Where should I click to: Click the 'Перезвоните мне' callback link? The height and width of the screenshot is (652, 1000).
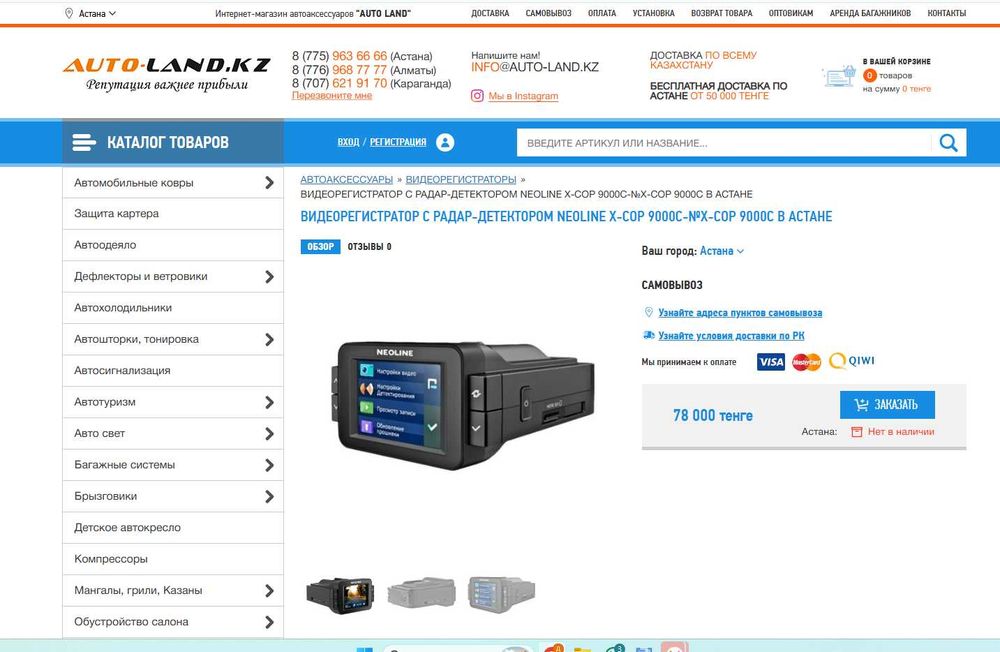click(332, 96)
